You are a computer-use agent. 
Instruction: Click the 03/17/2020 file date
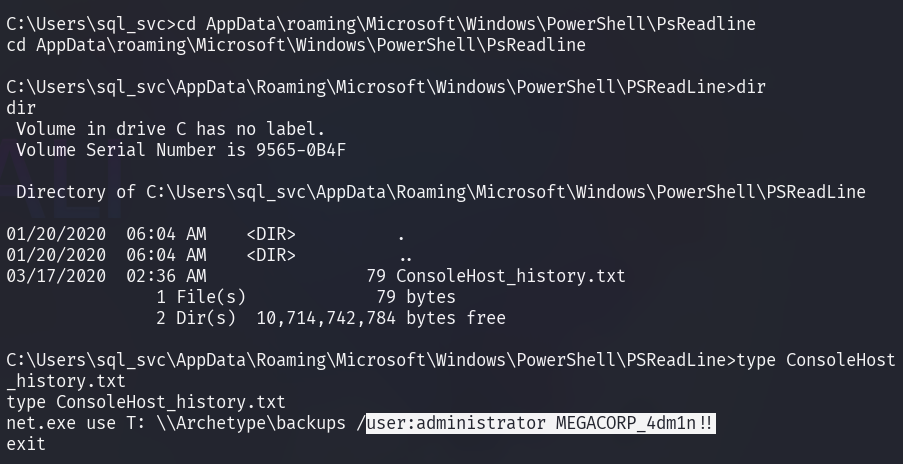pyautogui.click(x=56, y=276)
